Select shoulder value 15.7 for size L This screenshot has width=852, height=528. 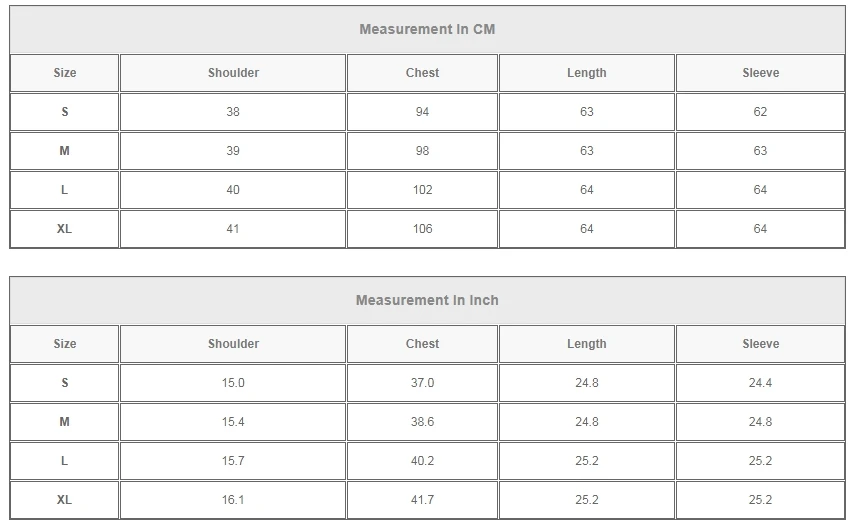point(233,461)
